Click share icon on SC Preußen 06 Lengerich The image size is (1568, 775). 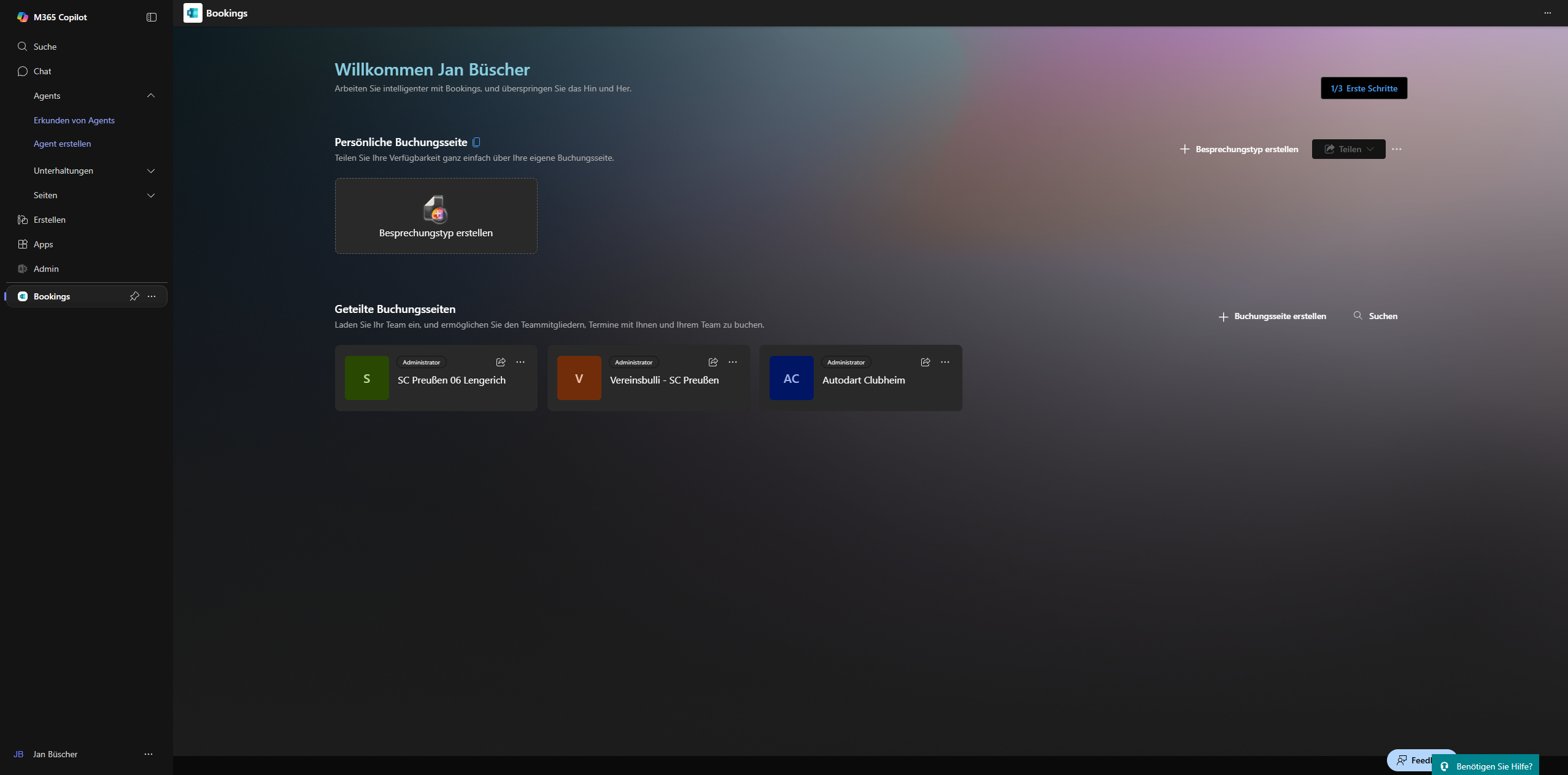point(501,362)
